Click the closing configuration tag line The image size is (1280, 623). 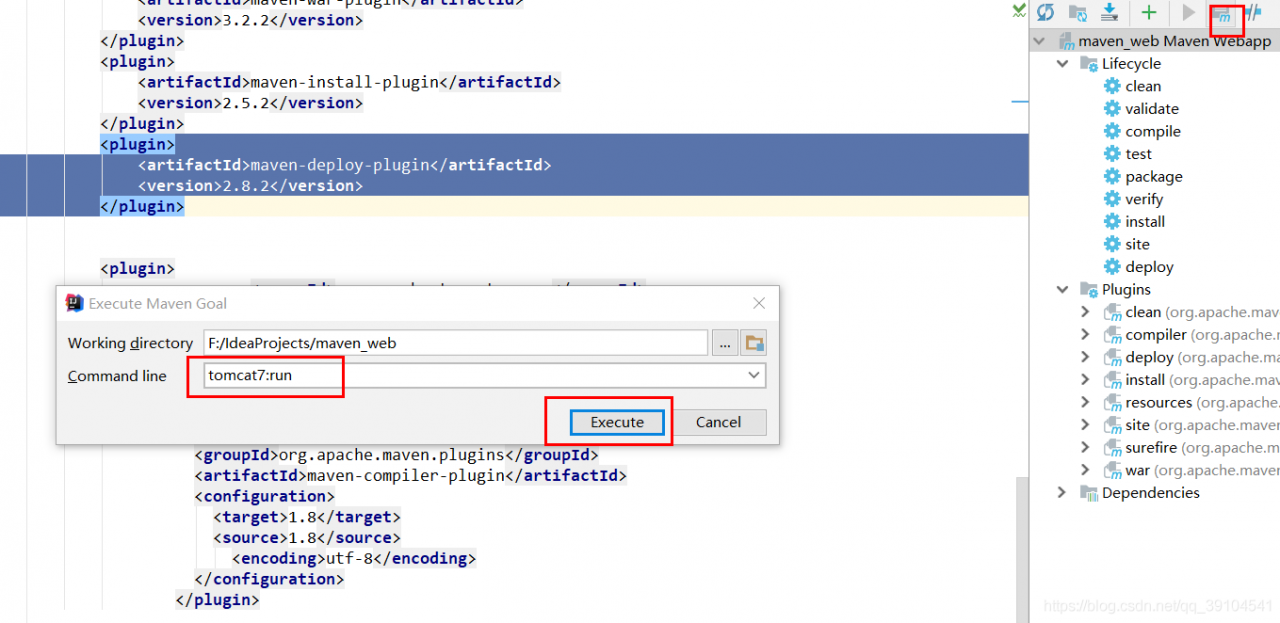(x=269, y=579)
